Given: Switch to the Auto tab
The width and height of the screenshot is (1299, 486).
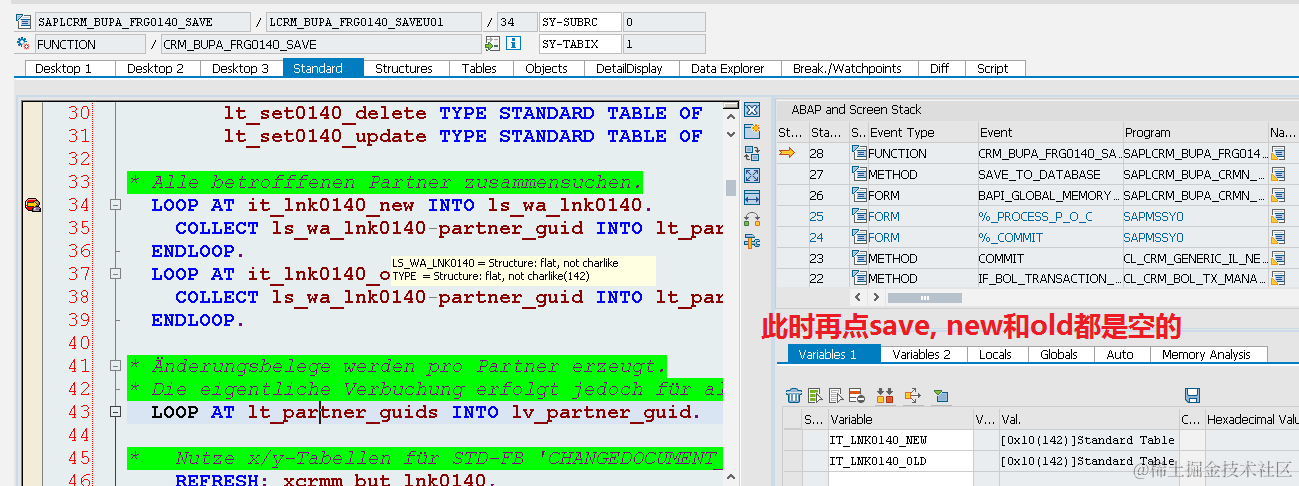Looking at the screenshot, I should 1120,354.
